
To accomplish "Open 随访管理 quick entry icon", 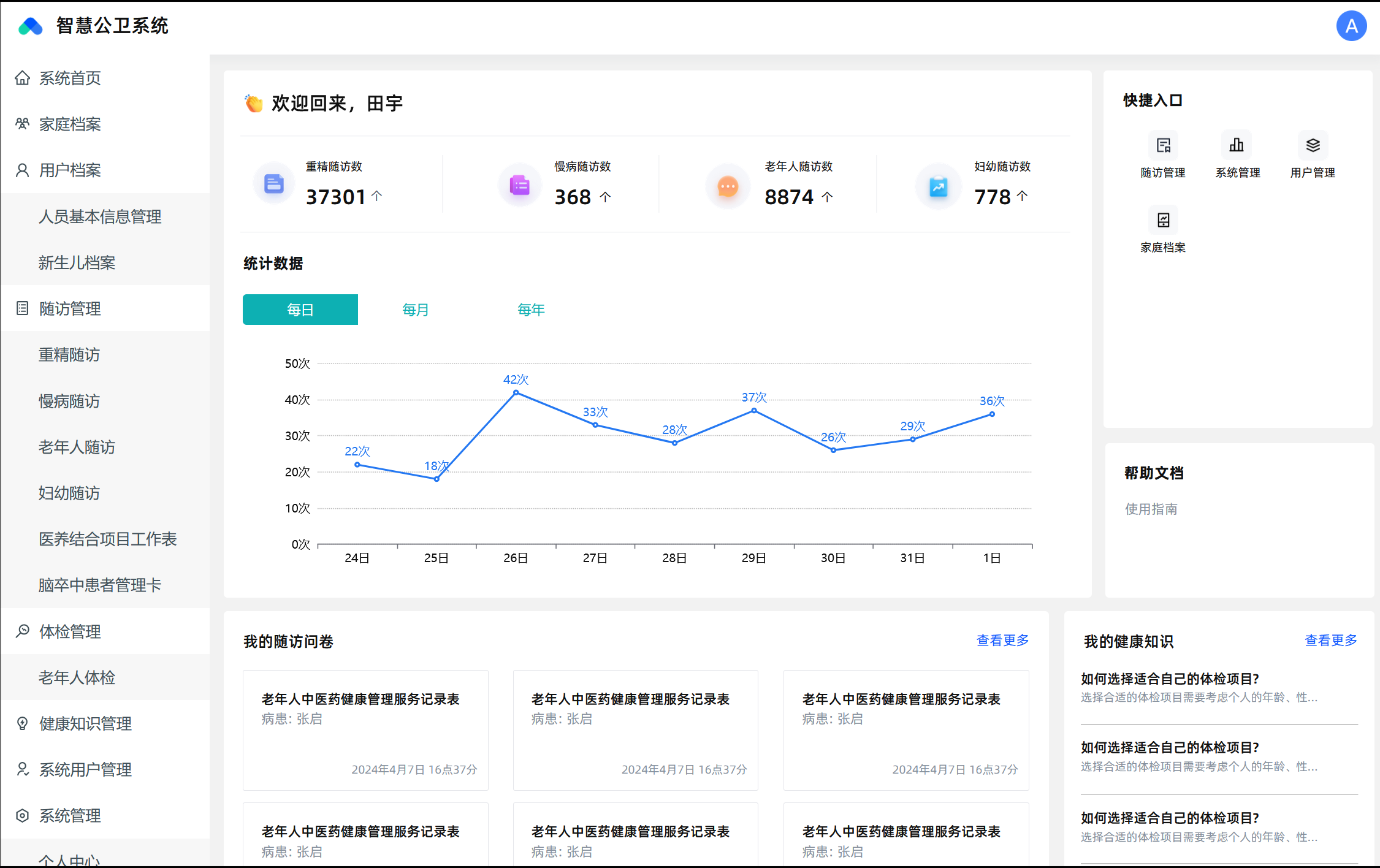I will [1162, 145].
